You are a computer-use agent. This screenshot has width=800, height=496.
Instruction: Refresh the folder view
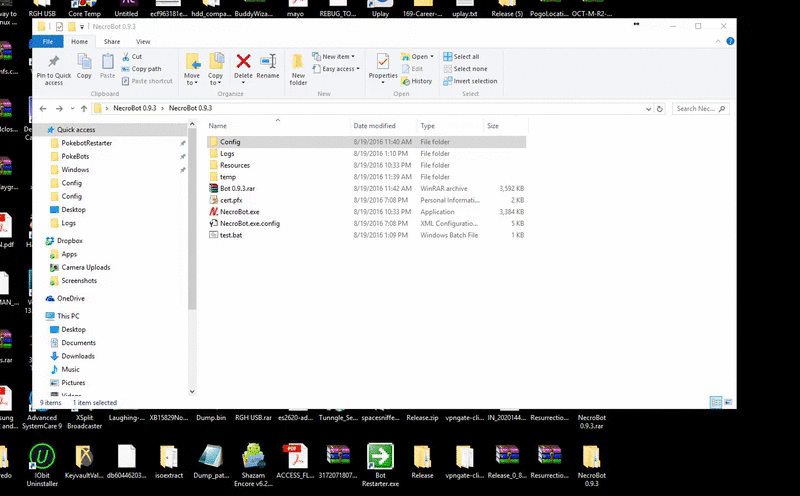coord(660,109)
